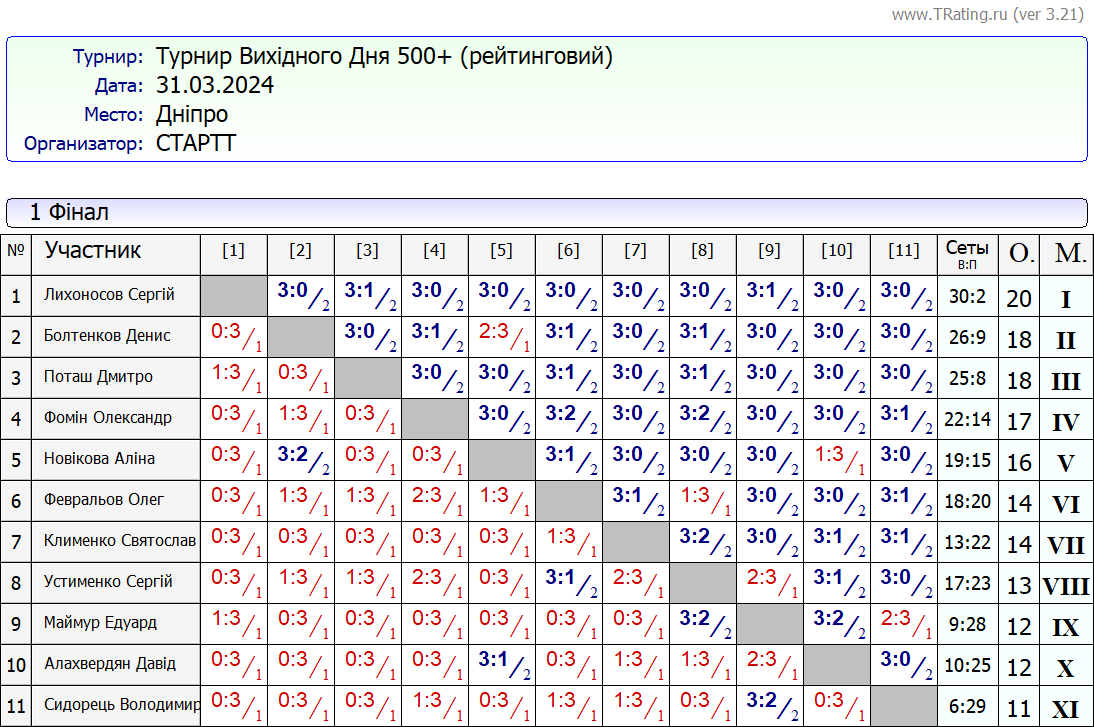Click the tournament name text

point(384,57)
